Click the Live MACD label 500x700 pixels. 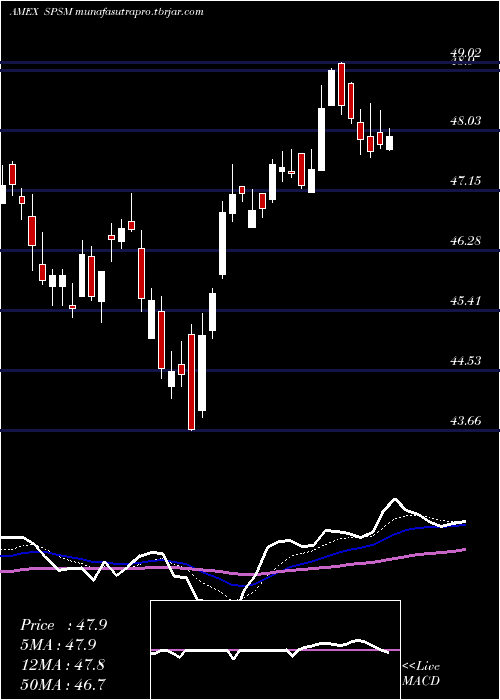[421, 673]
